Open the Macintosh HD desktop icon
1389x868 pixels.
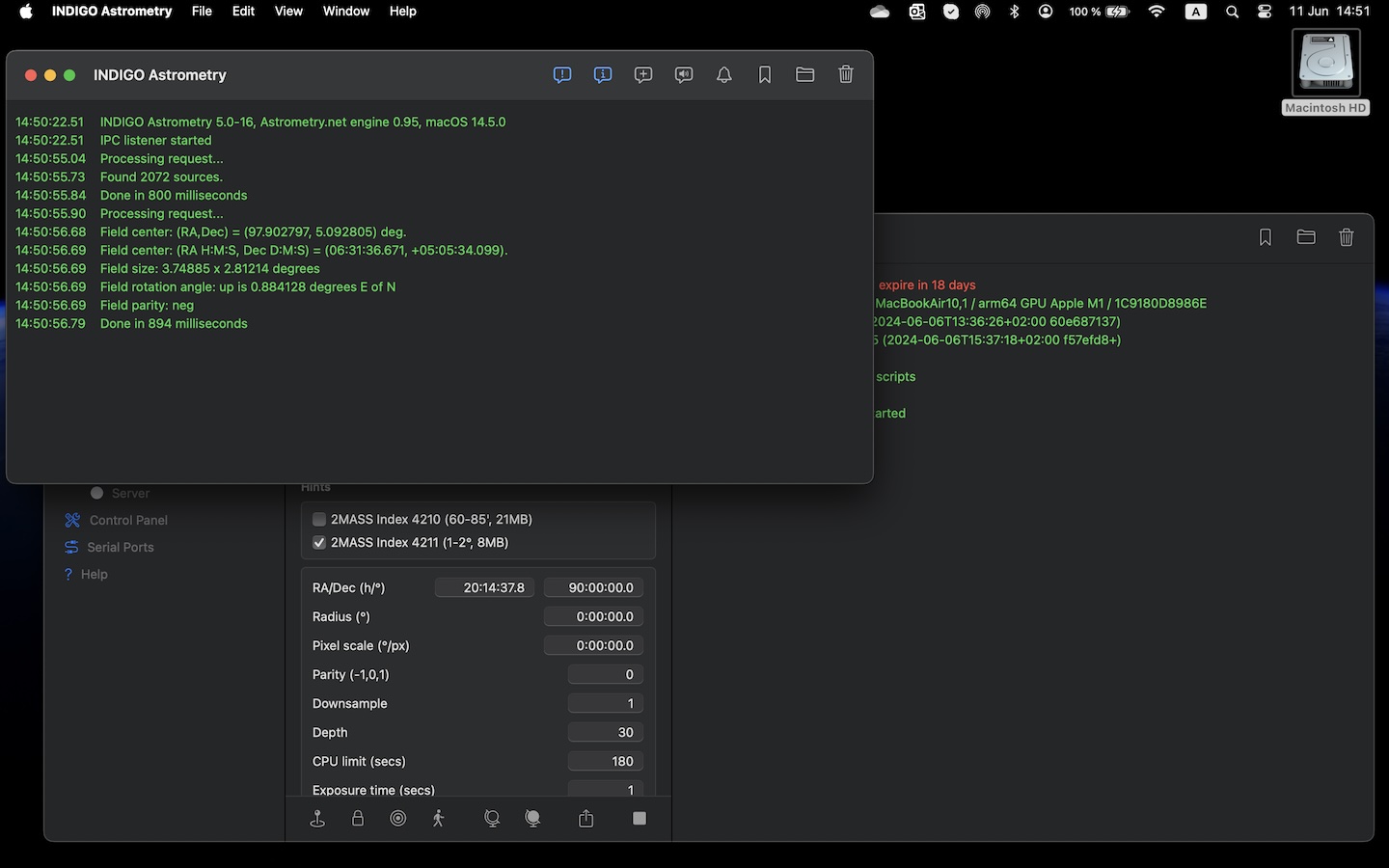pos(1326,71)
